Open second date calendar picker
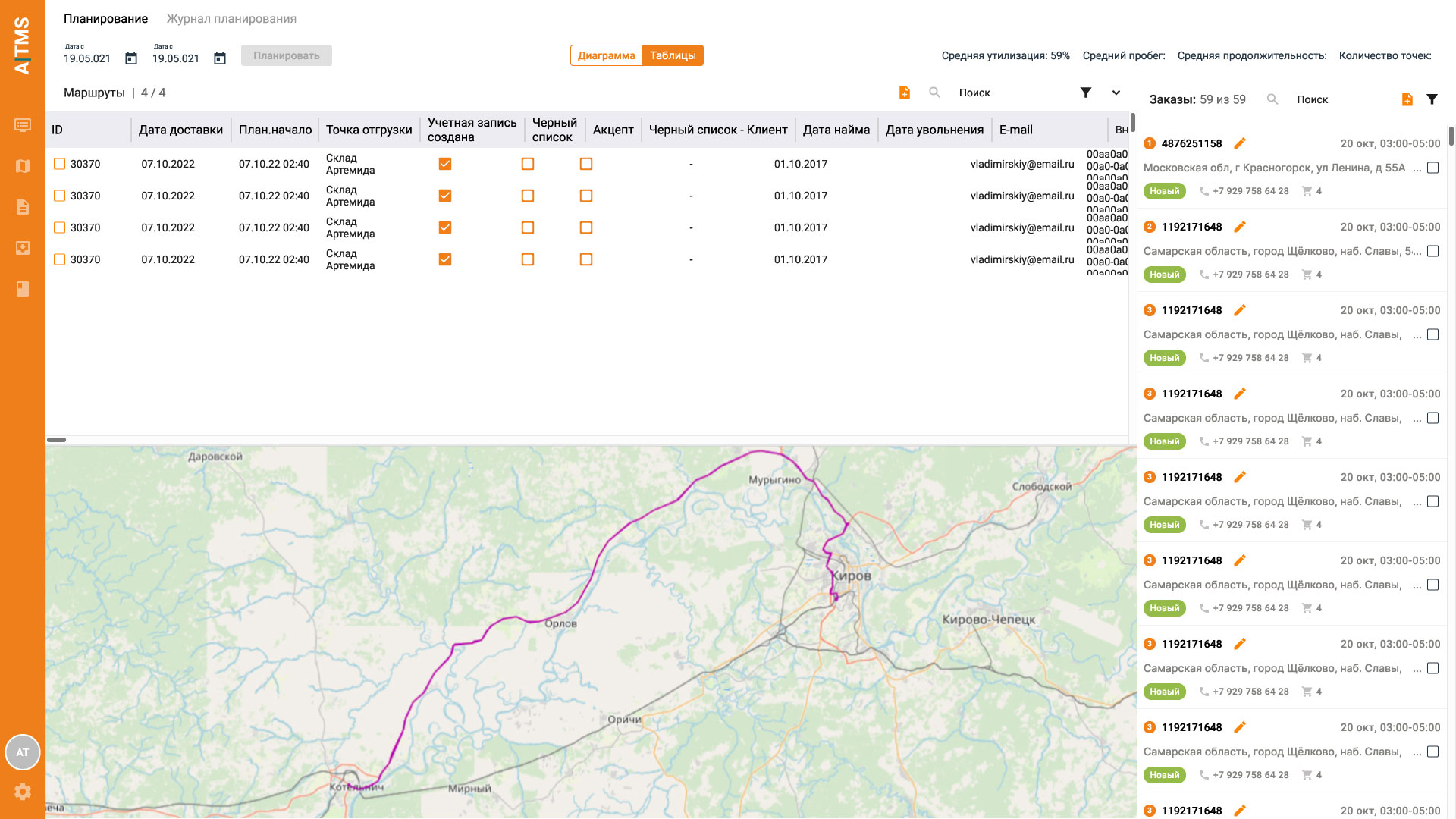The width and height of the screenshot is (1456, 819). (x=220, y=58)
